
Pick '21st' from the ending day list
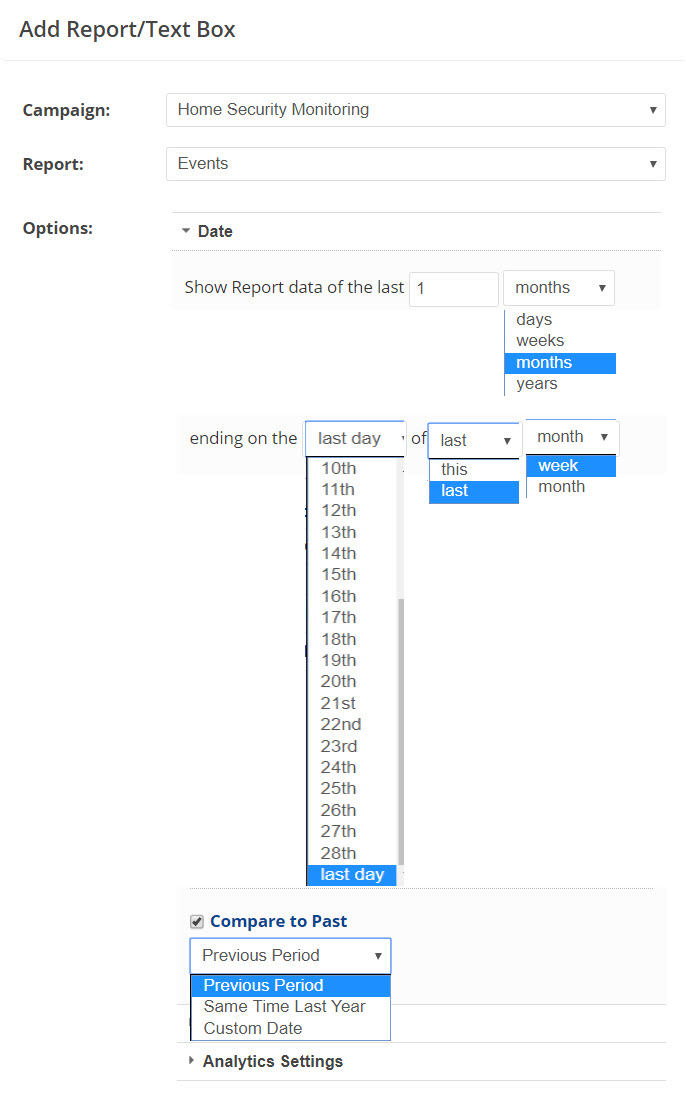(x=338, y=703)
